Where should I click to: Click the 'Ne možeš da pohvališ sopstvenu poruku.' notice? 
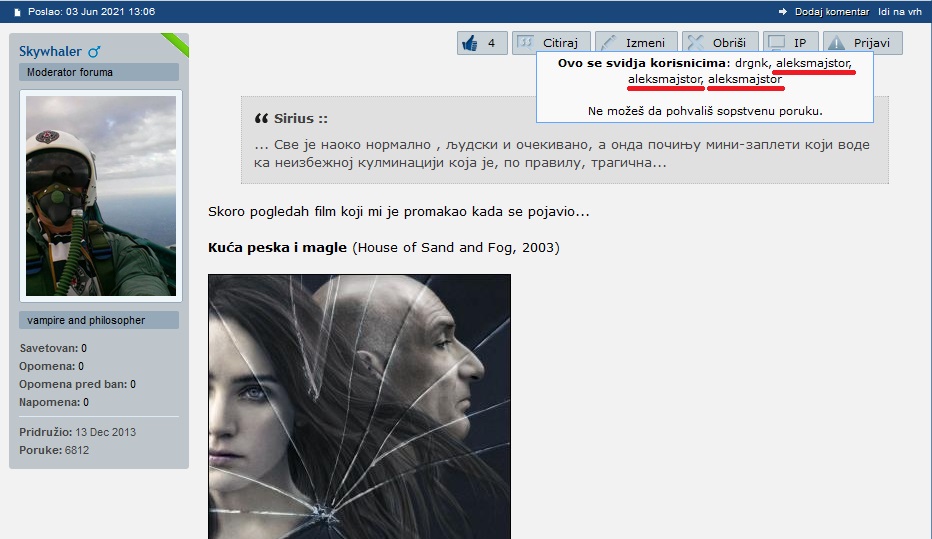click(705, 111)
